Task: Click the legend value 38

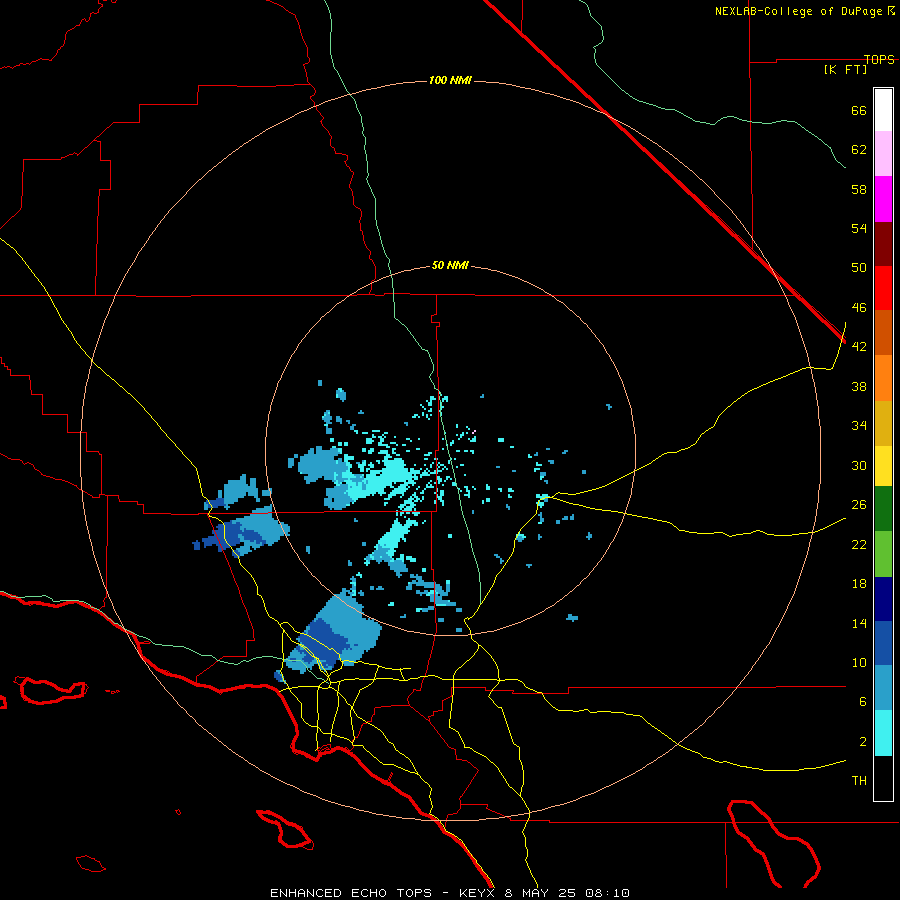Action: pyautogui.click(x=859, y=386)
